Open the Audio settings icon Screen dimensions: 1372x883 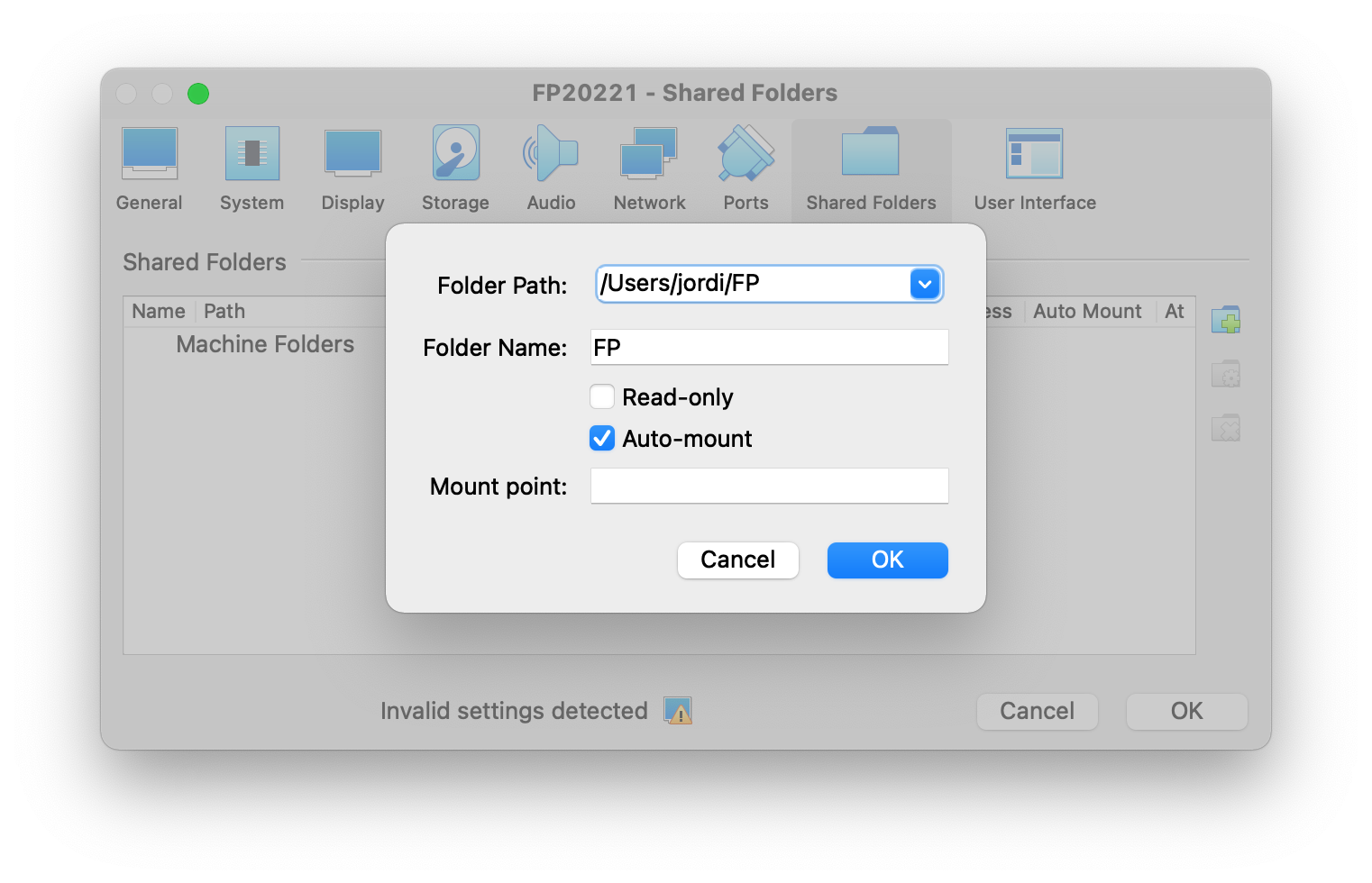(x=551, y=155)
